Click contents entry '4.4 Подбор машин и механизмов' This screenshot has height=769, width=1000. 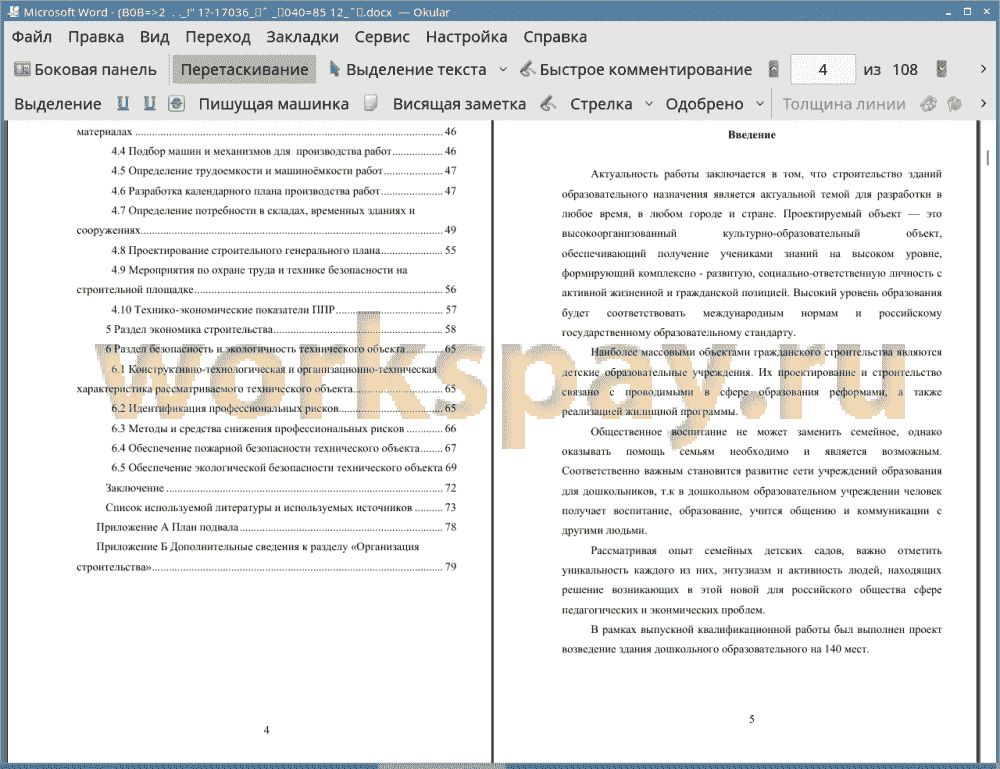(x=284, y=151)
